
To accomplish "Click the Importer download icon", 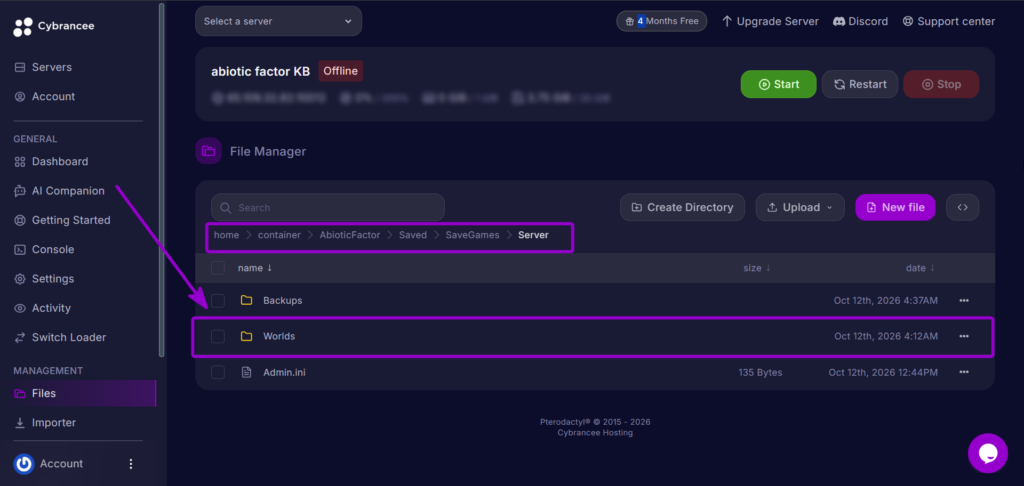I will click(x=20, y=423).
